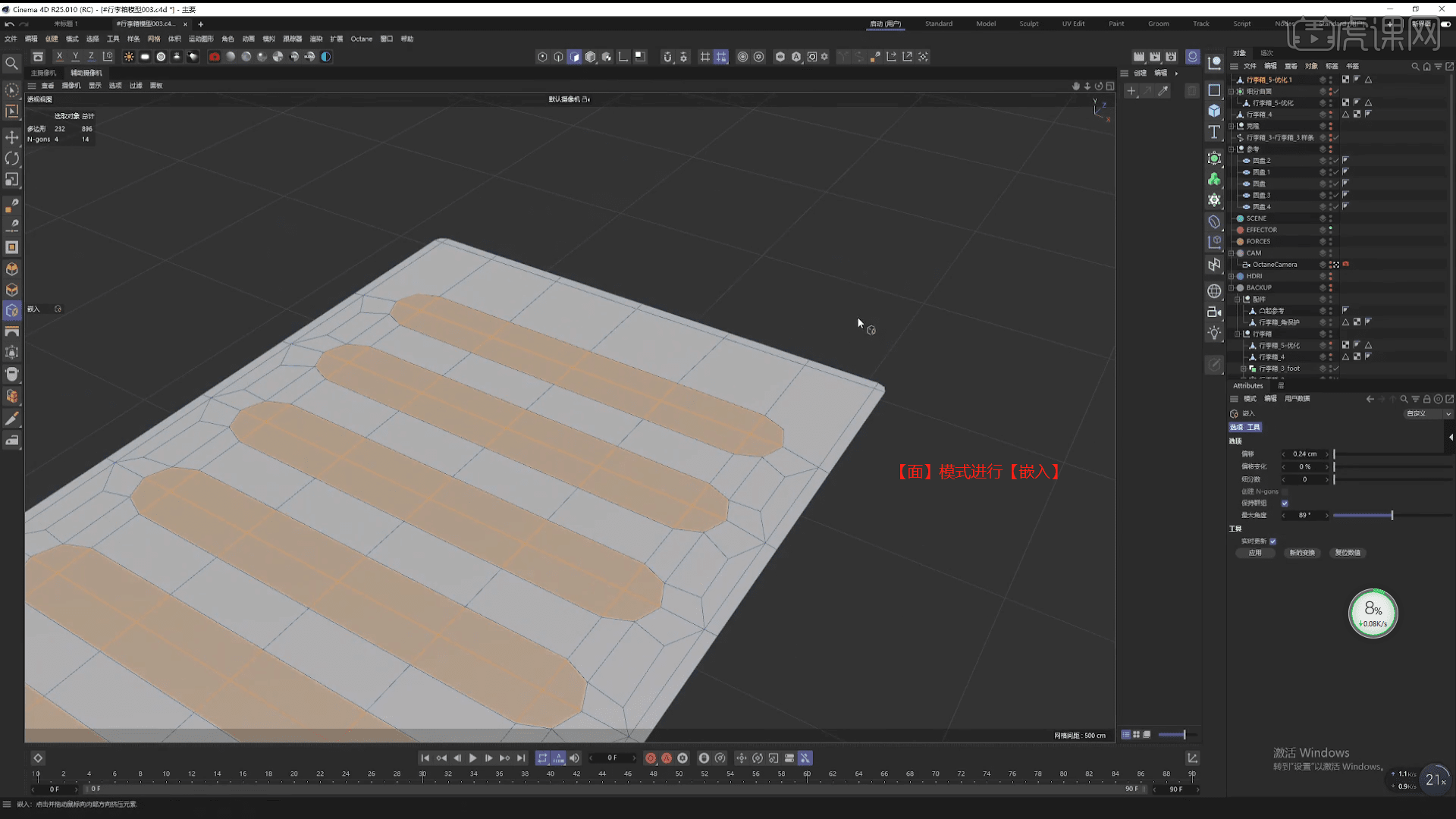This screenshot has height=819, width=1456.
Task: Toggle 创建 N-gons checkbox
Action: [x=1285, y=492]
